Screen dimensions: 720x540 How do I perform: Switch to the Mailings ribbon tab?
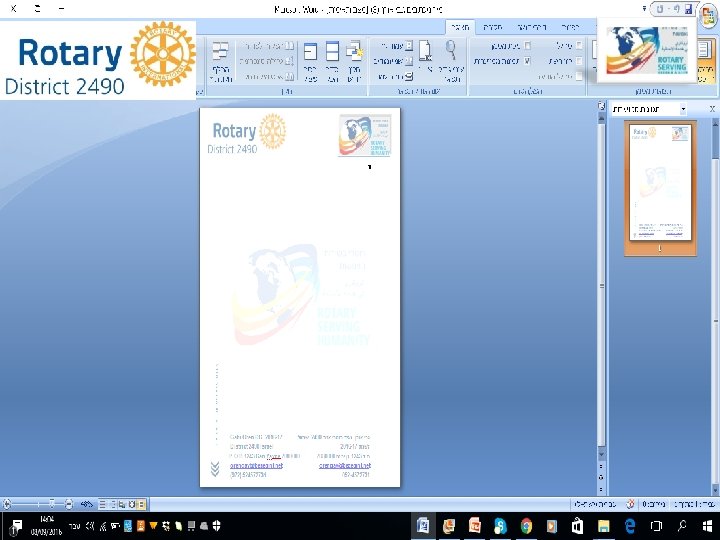point(531,28)
